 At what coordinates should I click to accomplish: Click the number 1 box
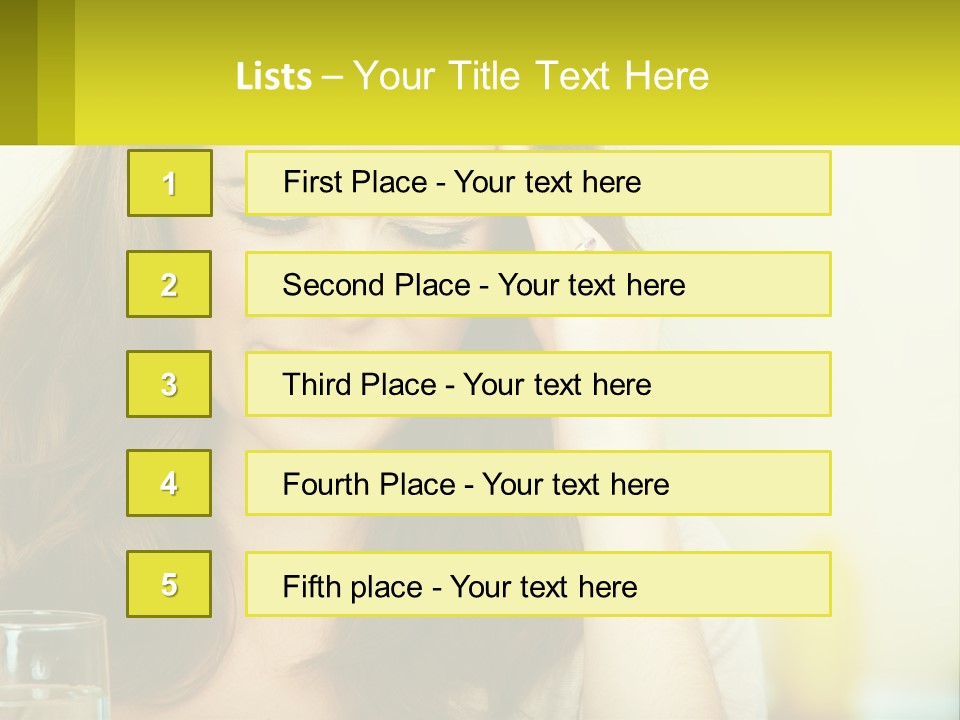[x=169, y=183]
